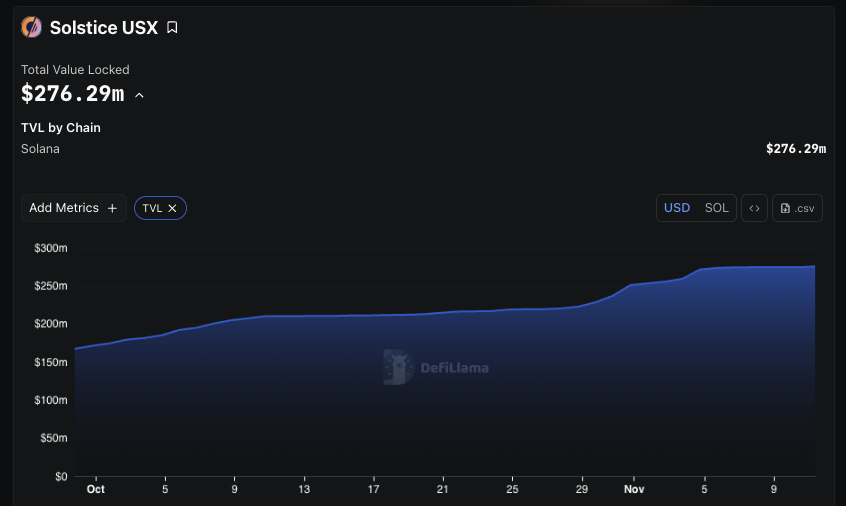Click the Solana $276.29m value
Screen dimensions: 846x506
pyautogui.click(x=796, y=149)
